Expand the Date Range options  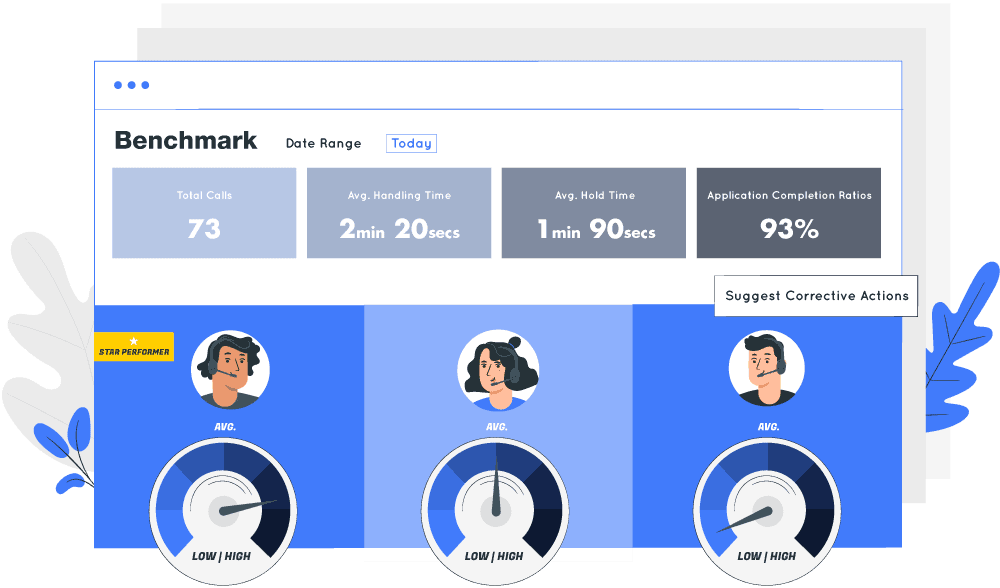click(x=323, y=143)
